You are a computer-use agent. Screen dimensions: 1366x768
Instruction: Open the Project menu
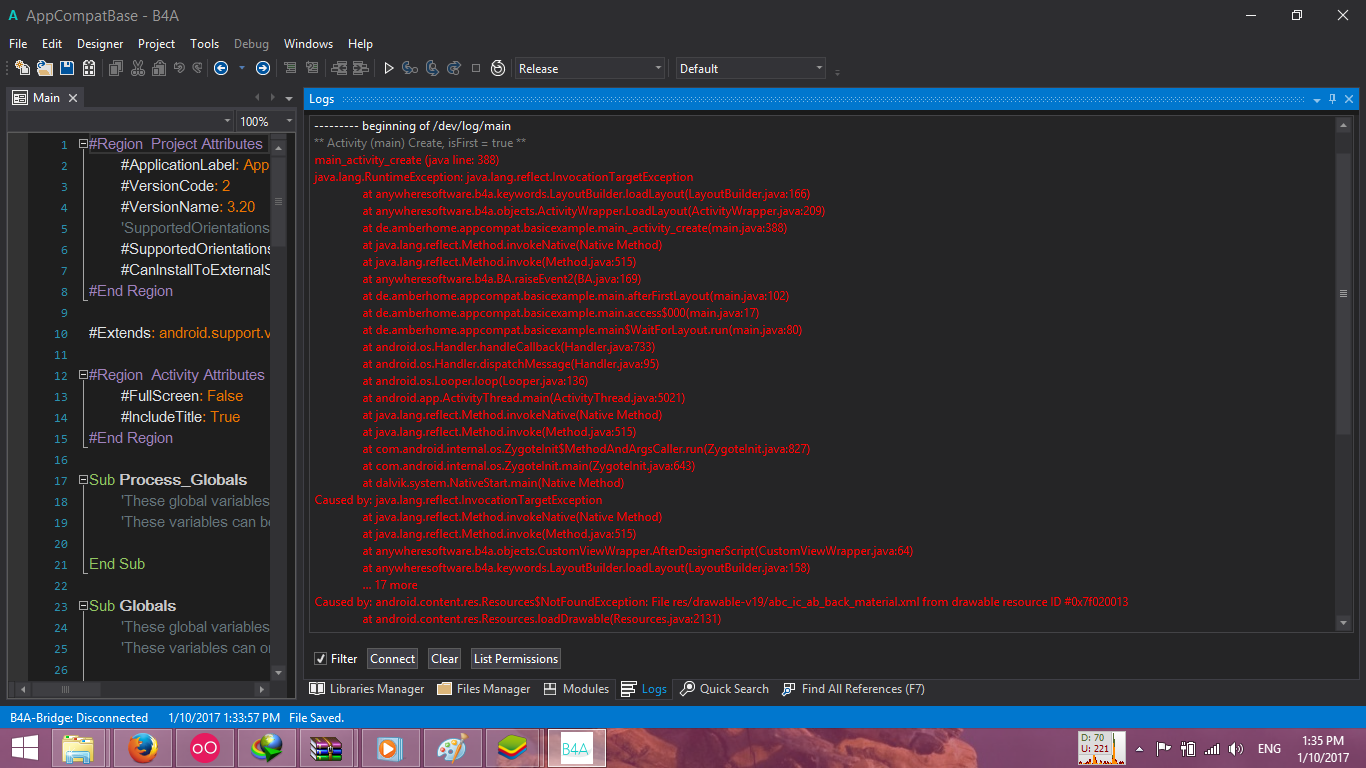tap(156, 44)
